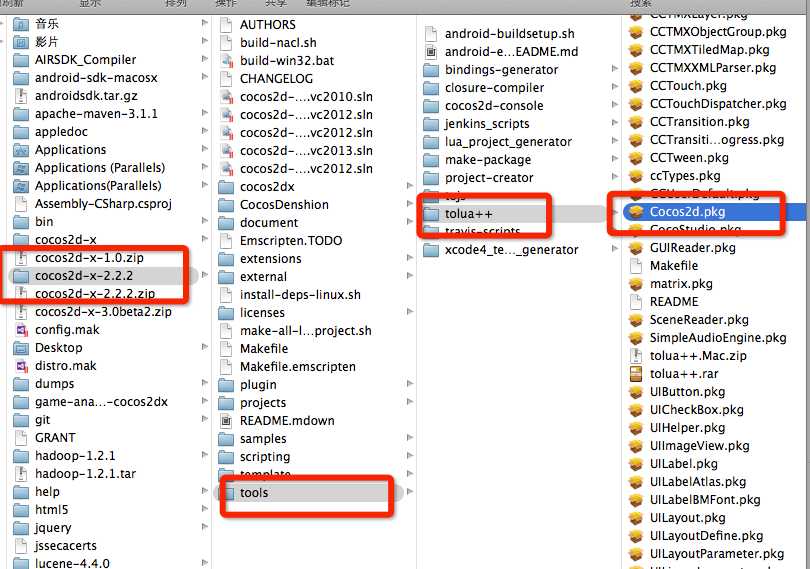
Task: Select the UILabelBMFont.pkg file
Action: point(705,500)
